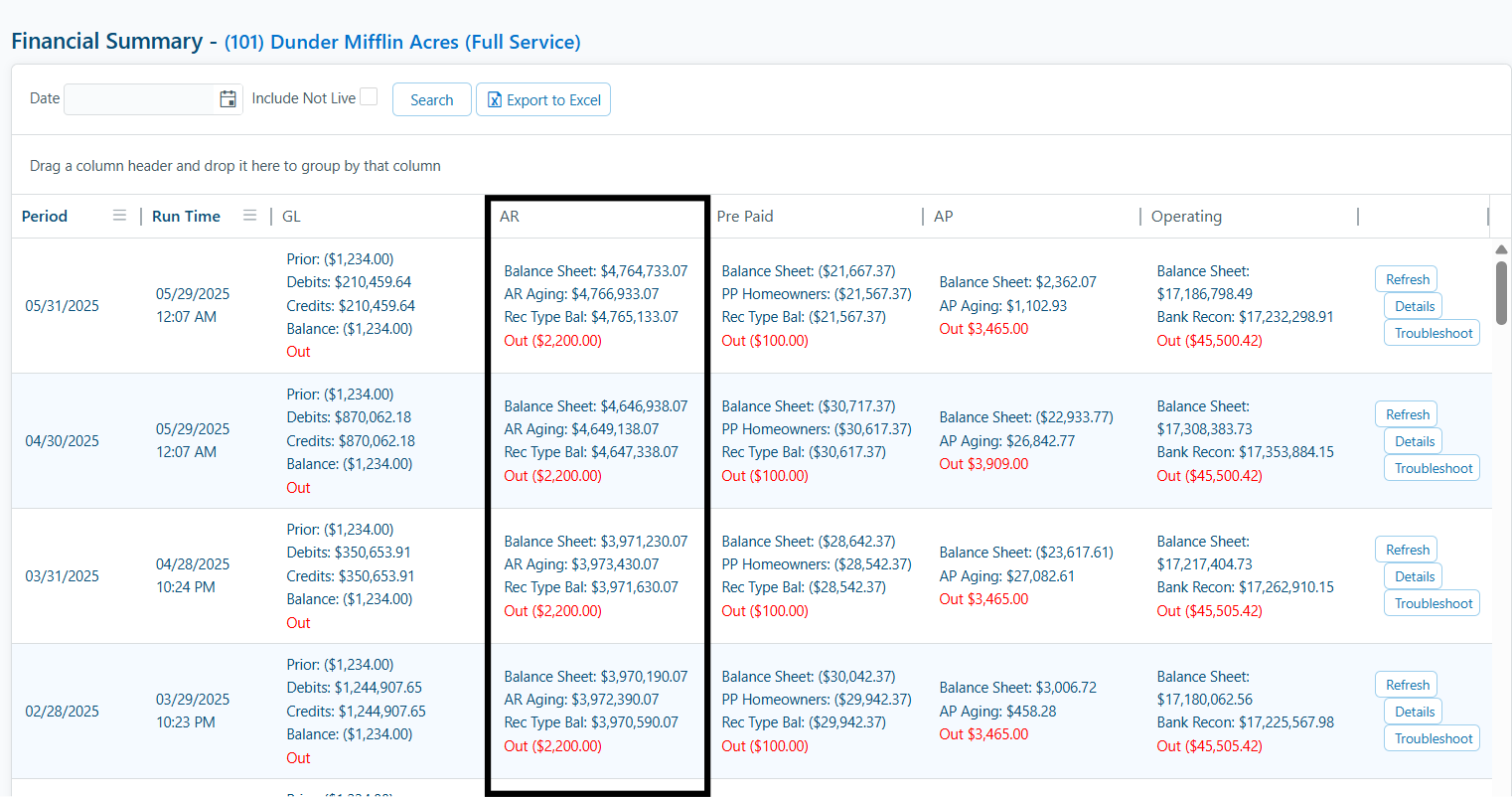Refresh the 04/30/2025 period row

click(x=1407, y=414)
